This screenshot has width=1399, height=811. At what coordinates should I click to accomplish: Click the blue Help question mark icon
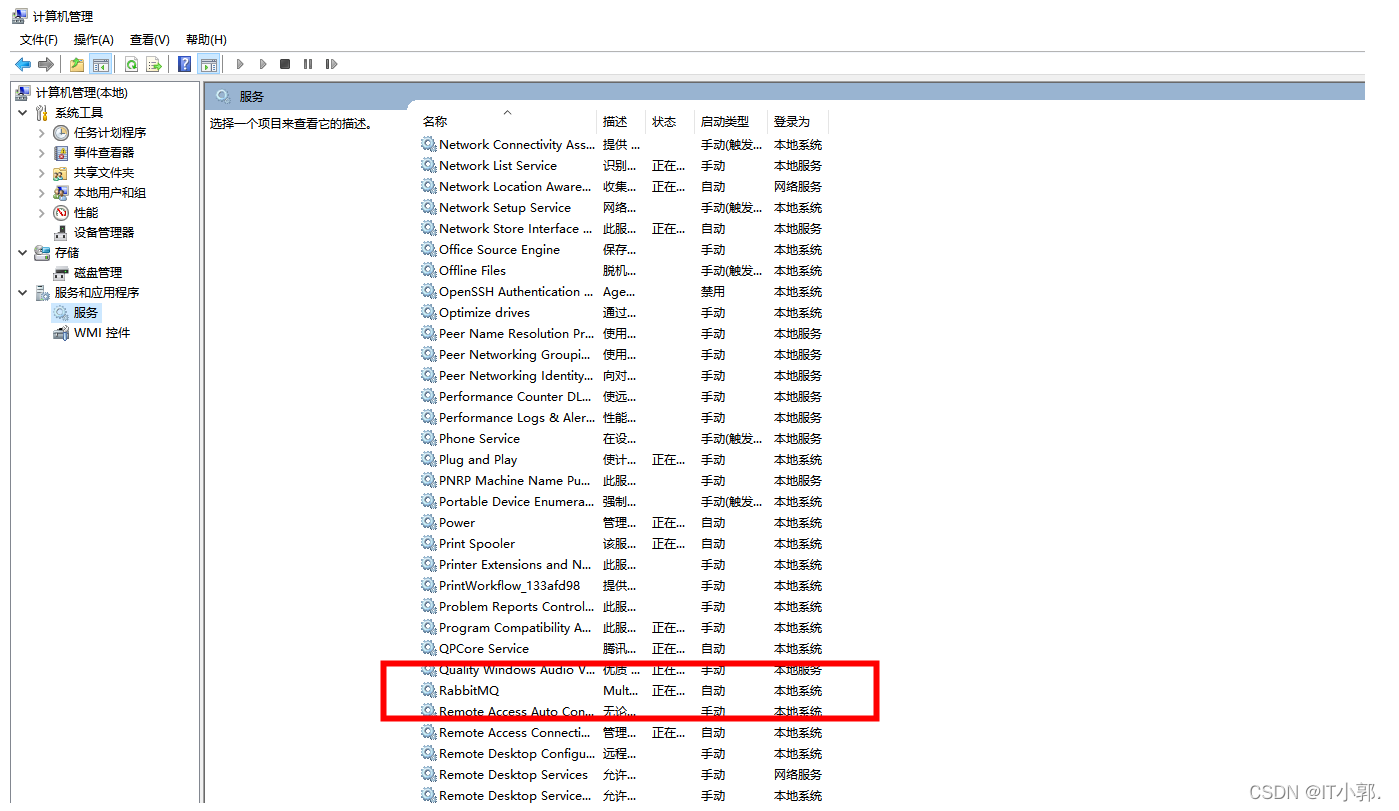tap(185, 64)
